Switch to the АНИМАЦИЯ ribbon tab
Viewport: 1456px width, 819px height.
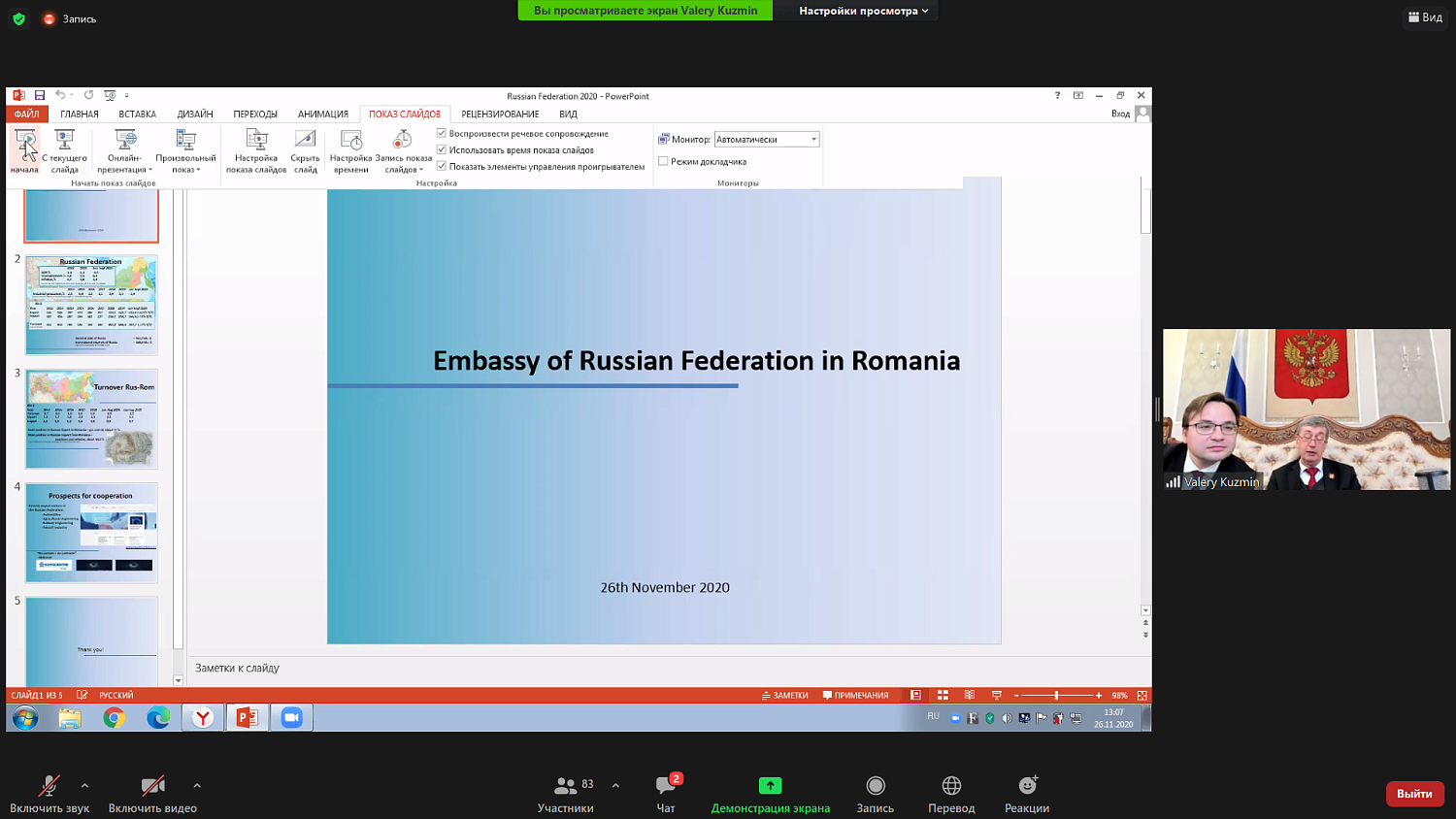[x=322, y=114]
